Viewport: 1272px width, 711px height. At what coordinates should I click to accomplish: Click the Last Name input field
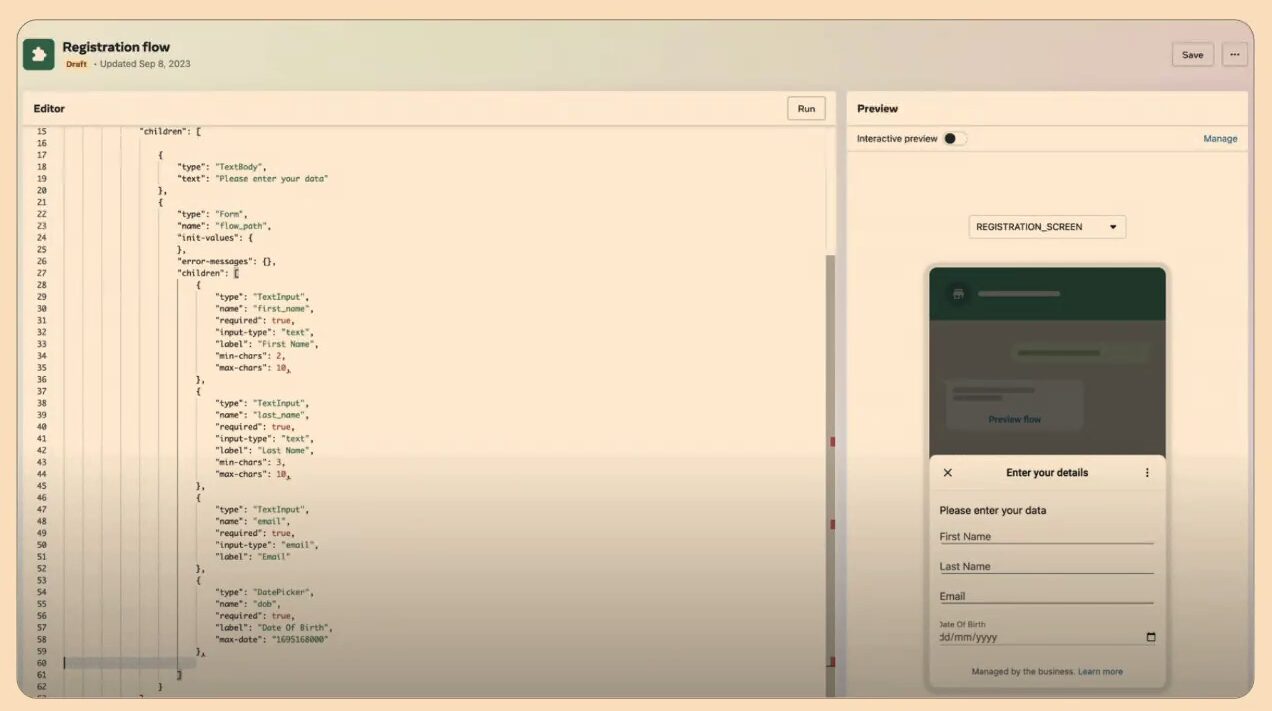coord(1045,567)
